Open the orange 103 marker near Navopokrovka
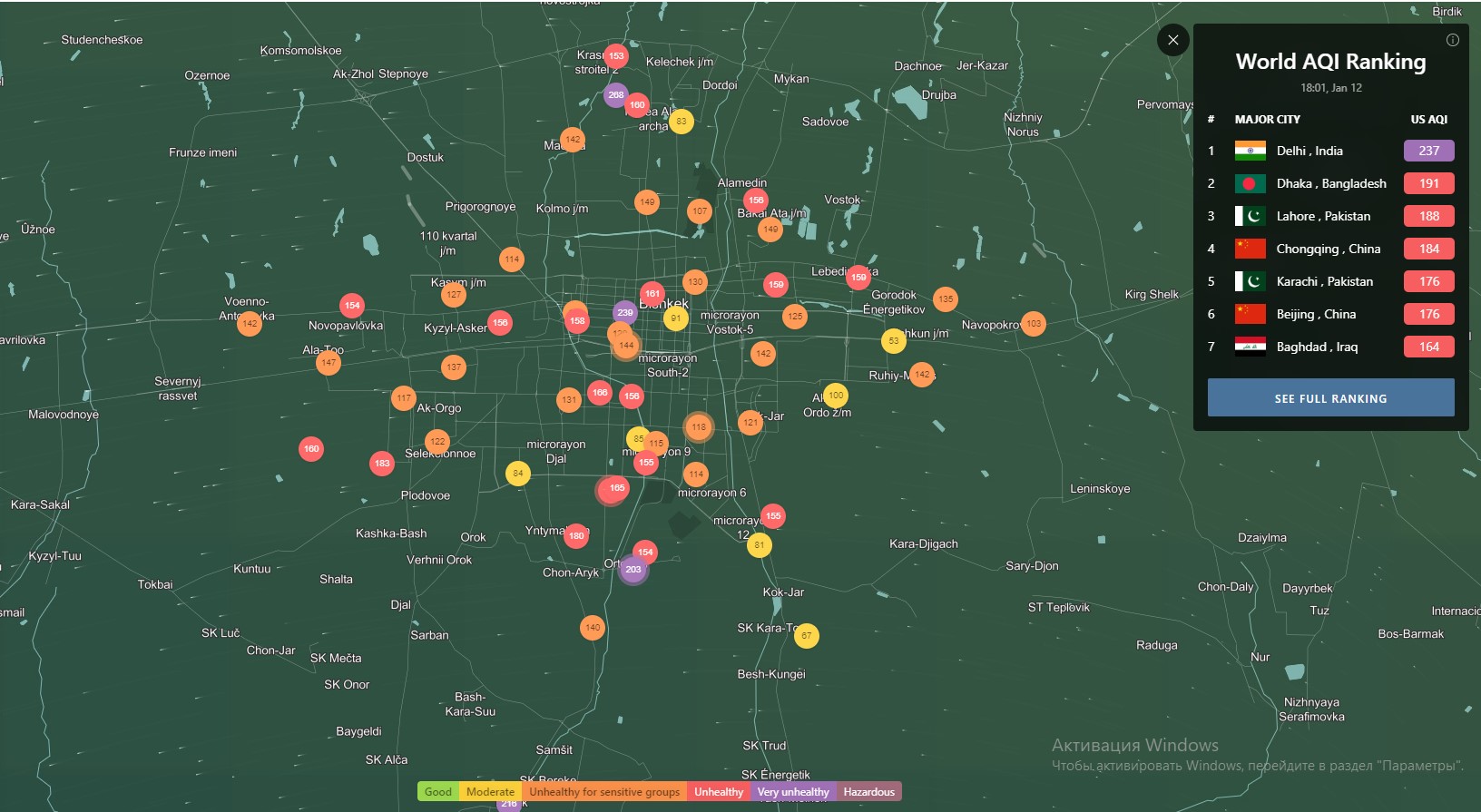 tap(1034, 324)
